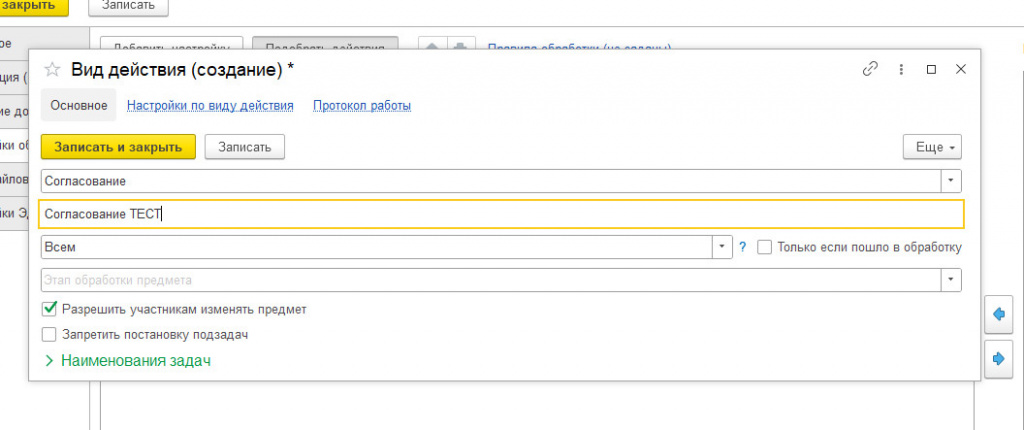The image size is (1024, 430).
Task: Click the blue left arrow button
Action: click(x=998, y=315)
